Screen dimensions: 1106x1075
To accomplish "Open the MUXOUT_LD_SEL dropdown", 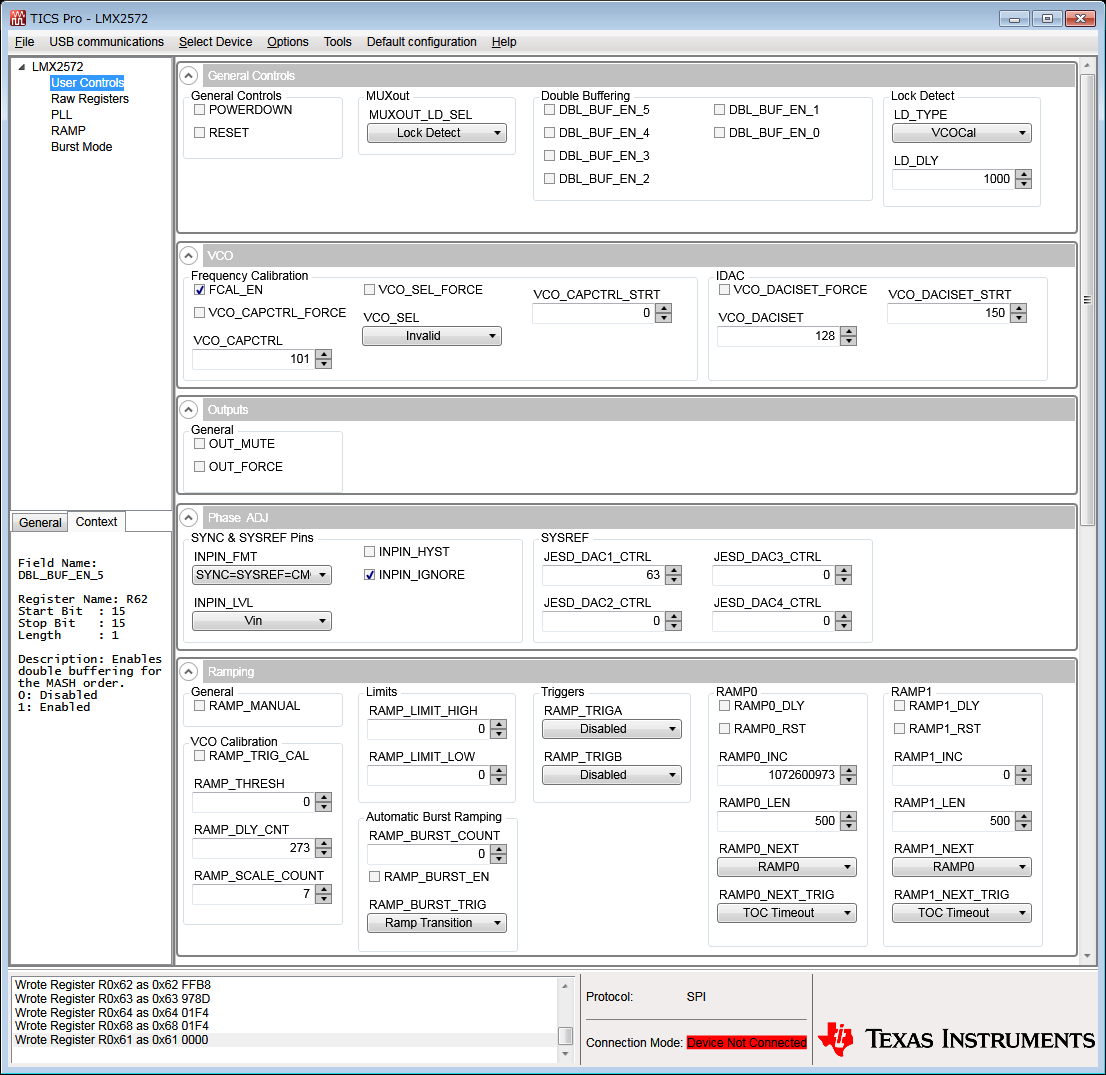I will click(x=437, y=133).
